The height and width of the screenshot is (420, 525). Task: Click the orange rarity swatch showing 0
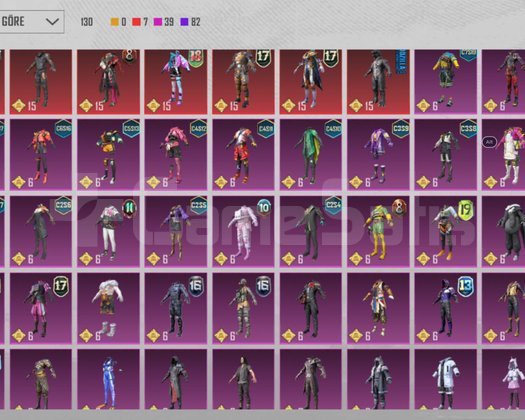click(x=115, y=22)
